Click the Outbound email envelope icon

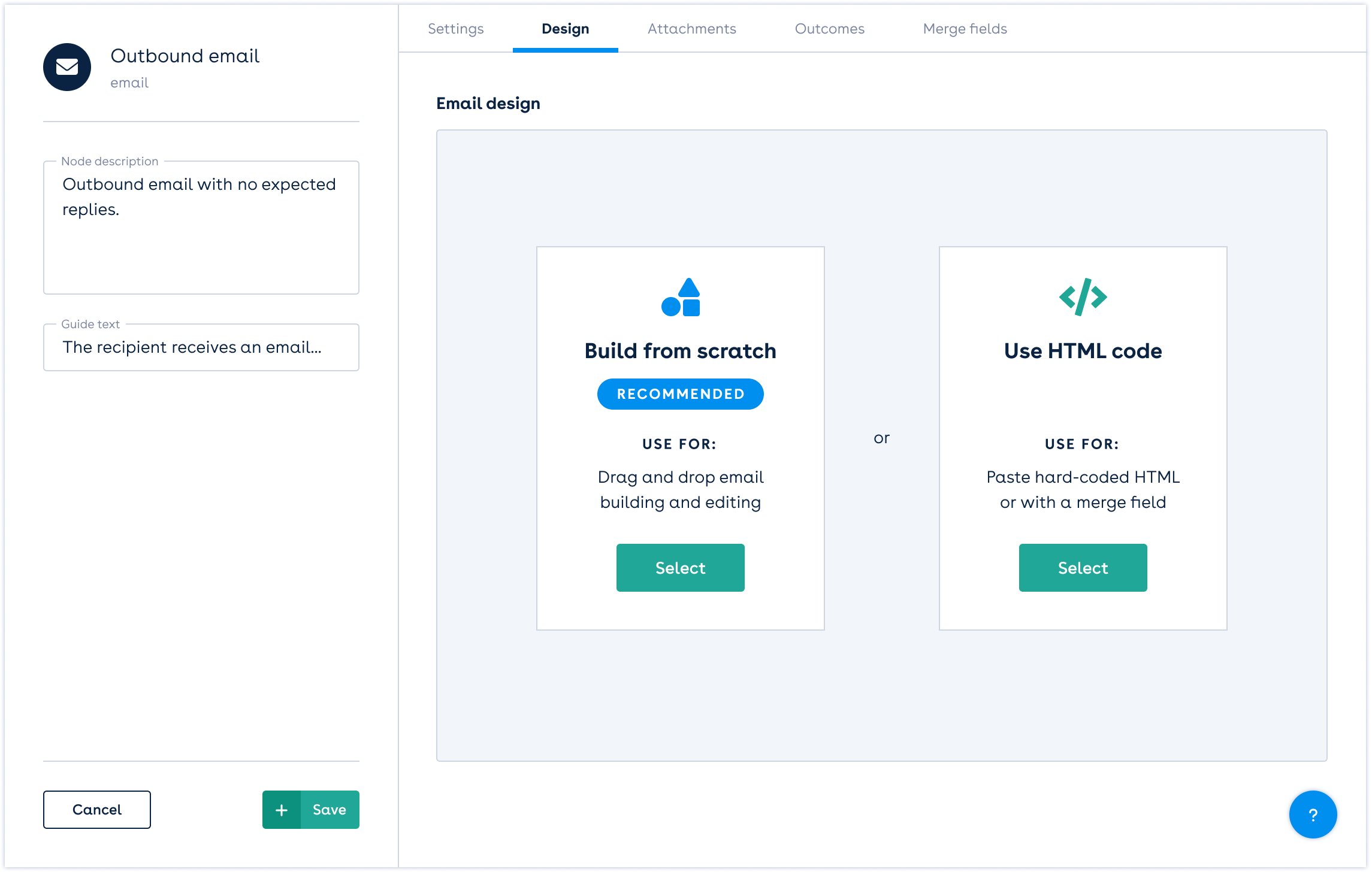(67, 67)
